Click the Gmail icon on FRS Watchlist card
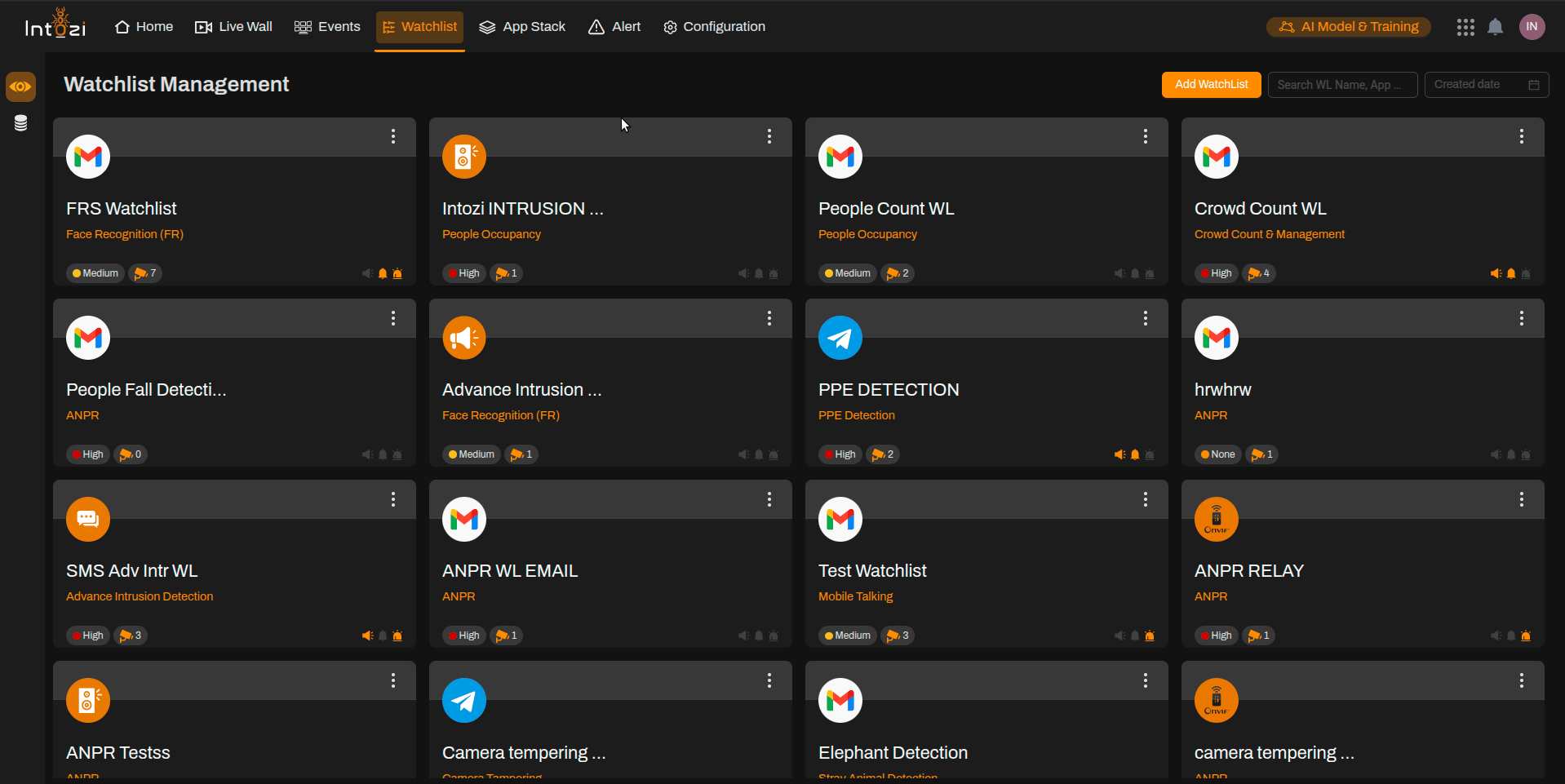Screen dimensions: 1565x784 point(88,157)
